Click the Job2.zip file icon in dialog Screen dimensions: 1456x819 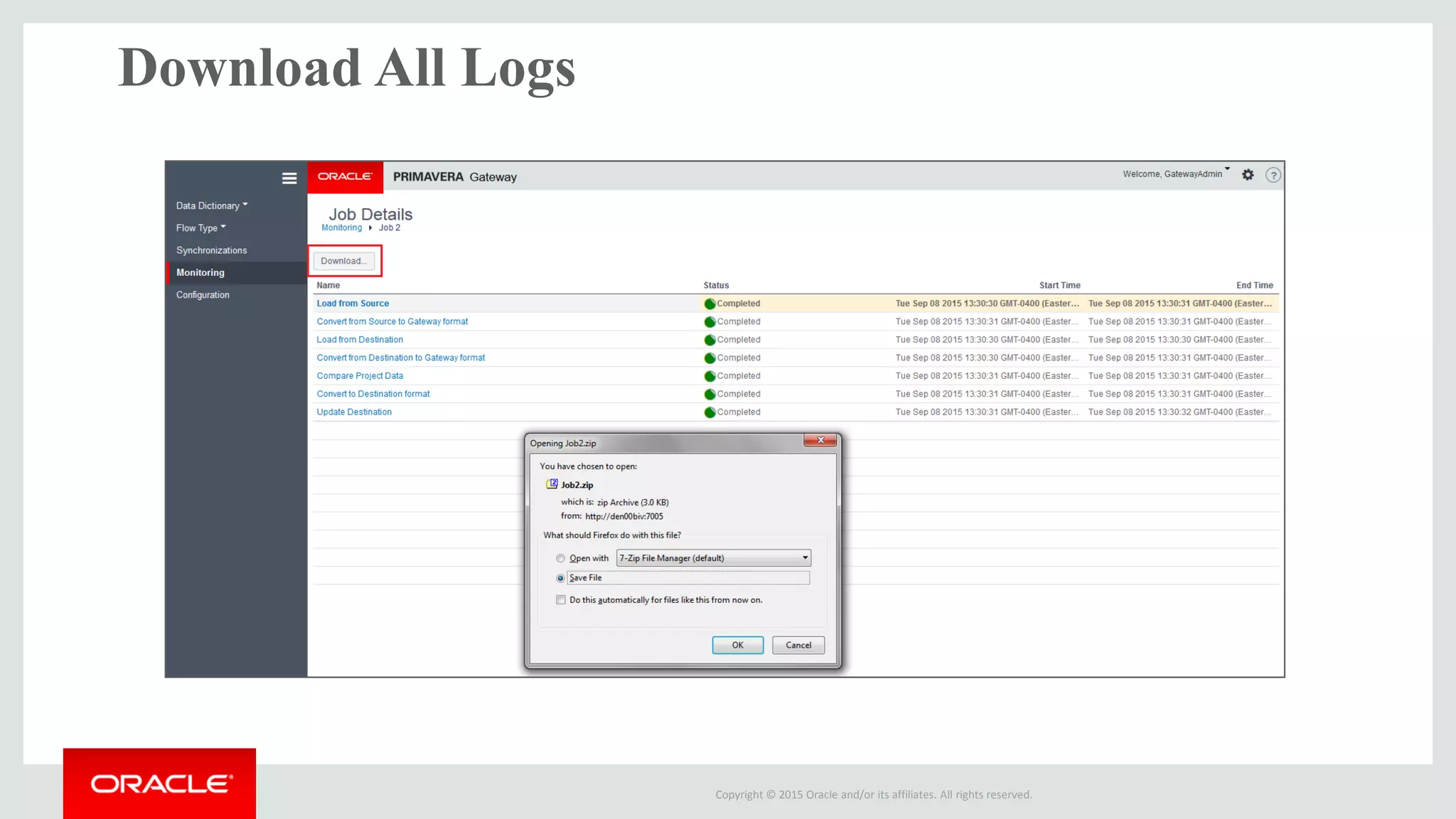pos(552,484)
